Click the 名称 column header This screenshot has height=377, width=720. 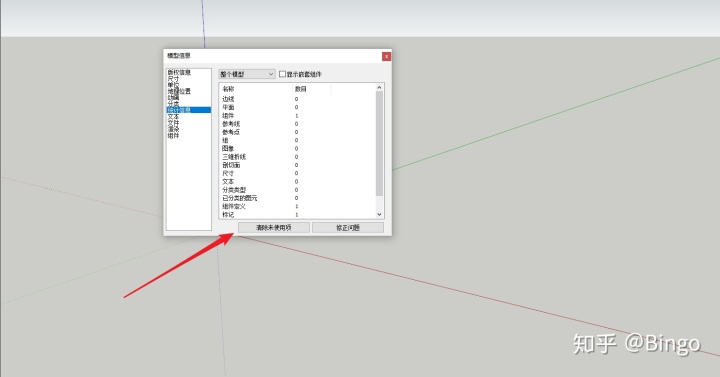pos(256,89)
